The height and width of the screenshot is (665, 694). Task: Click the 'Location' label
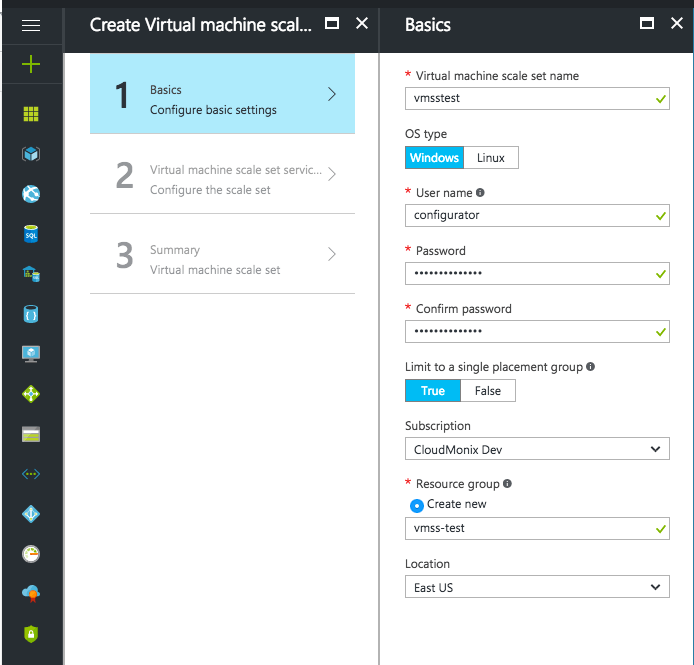(x=427, y=564)
